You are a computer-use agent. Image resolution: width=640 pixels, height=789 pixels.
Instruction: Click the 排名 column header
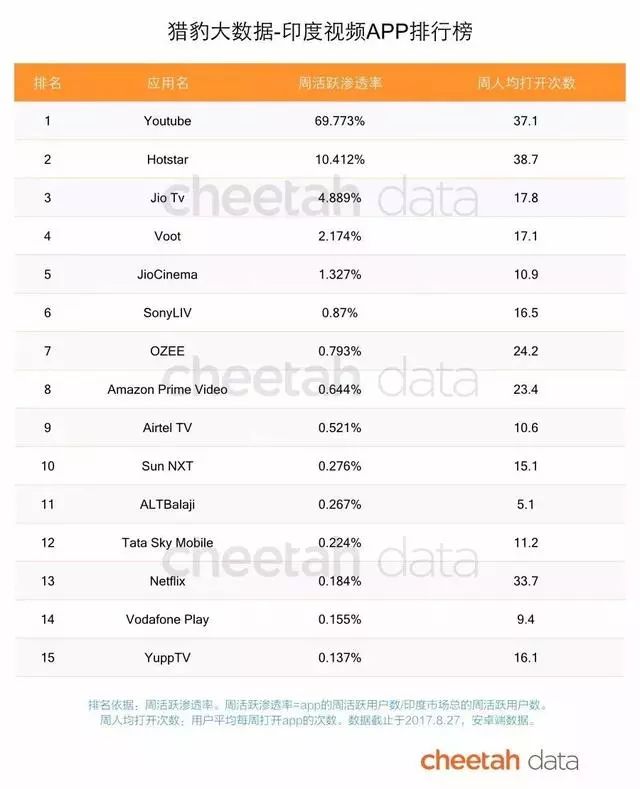tap(47, 82)
